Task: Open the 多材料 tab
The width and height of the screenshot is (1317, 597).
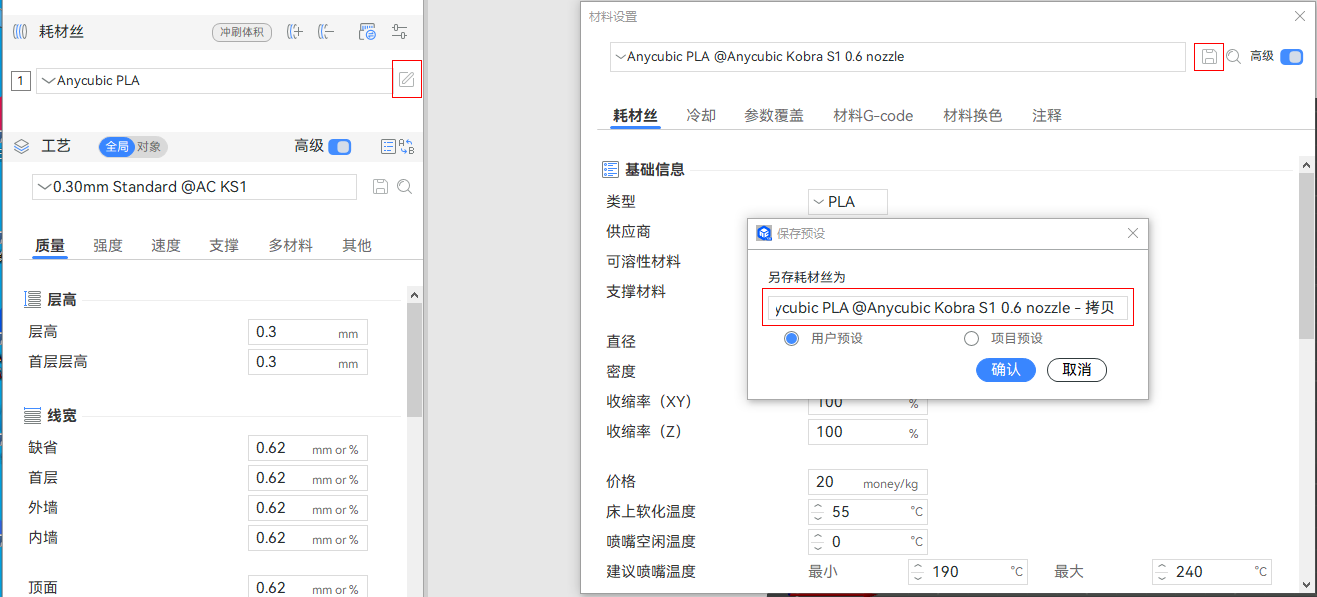Action: click(290, 246)
